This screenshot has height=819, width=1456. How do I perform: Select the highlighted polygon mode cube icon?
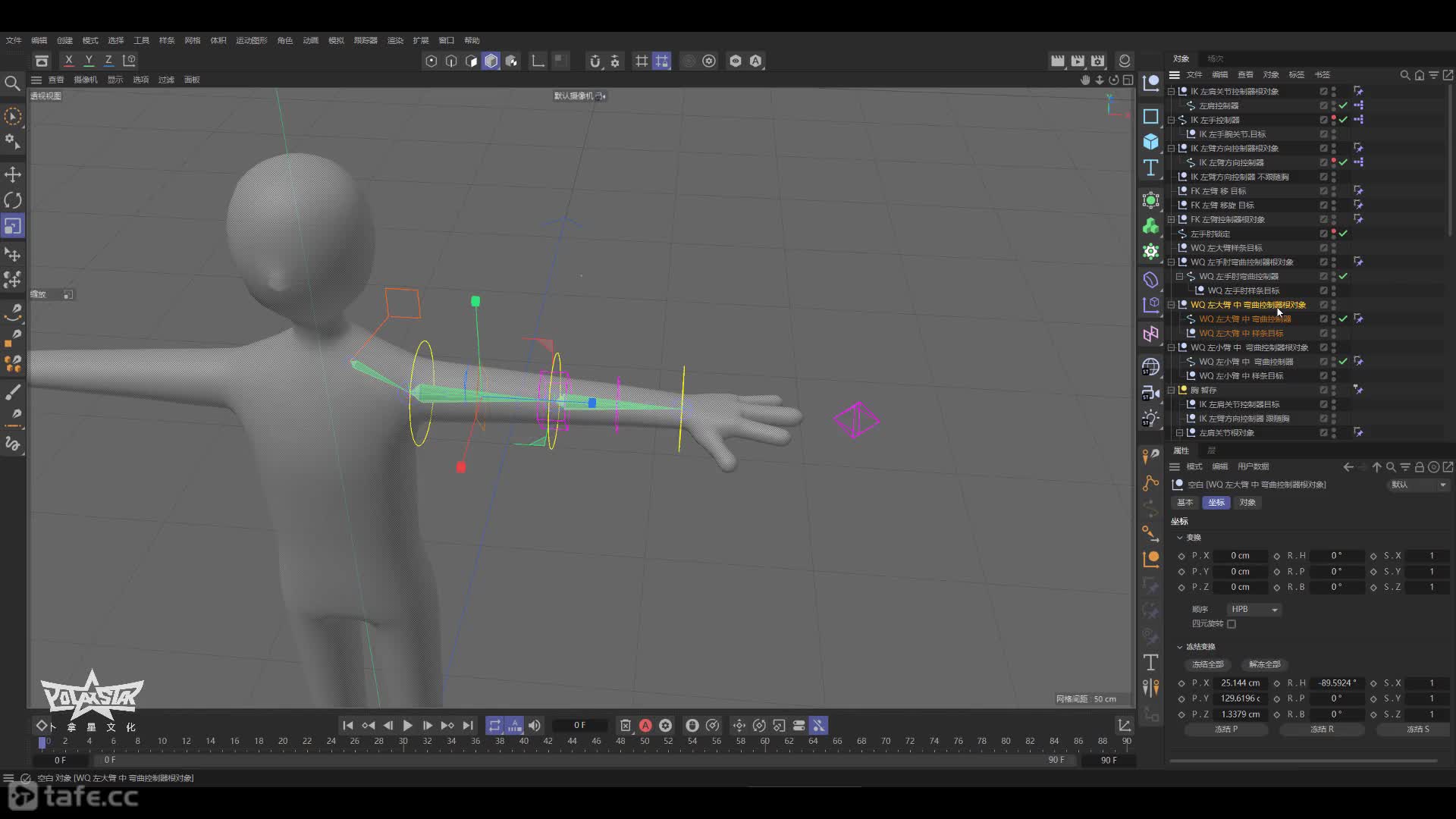point(491,61)
